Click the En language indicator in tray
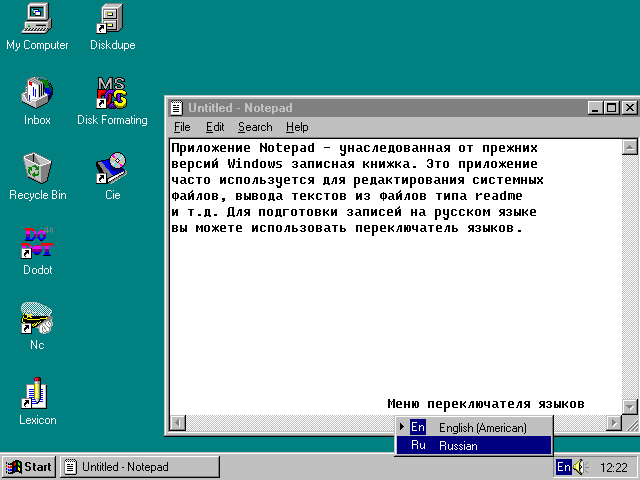The height and width of the screenshot is (480, 640). (563, 467)
